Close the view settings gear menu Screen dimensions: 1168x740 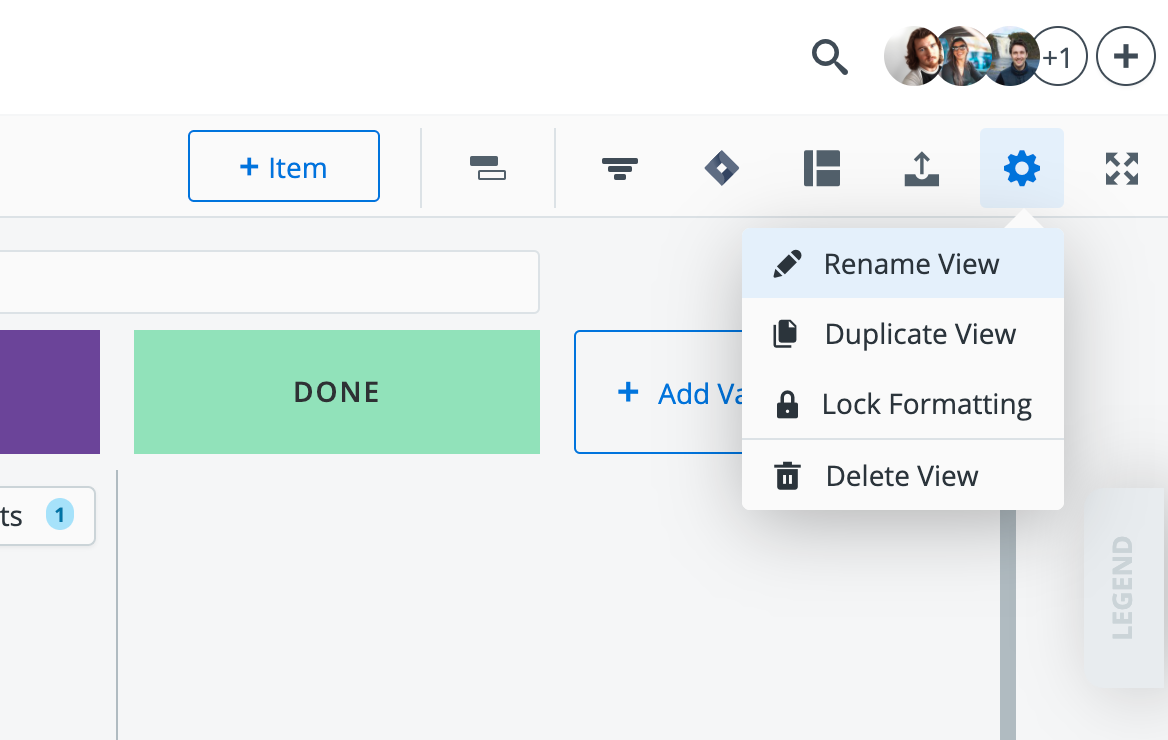pos(1022,168)
